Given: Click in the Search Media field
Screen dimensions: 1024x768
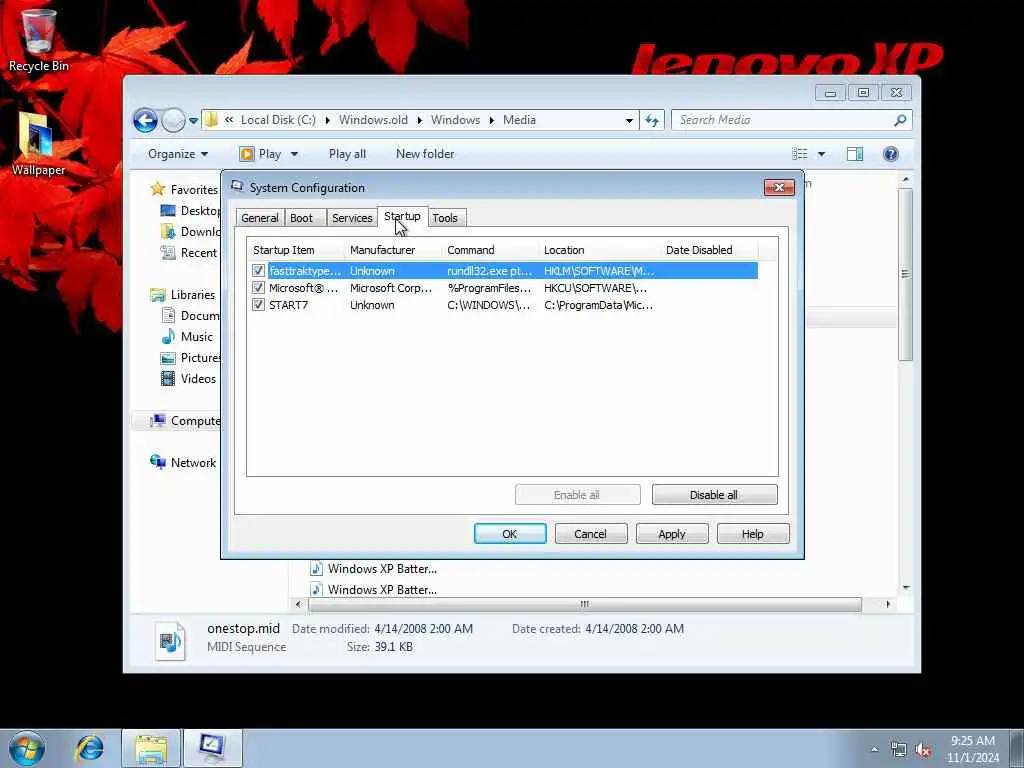Looking at the screenshot, I should 784,120.
